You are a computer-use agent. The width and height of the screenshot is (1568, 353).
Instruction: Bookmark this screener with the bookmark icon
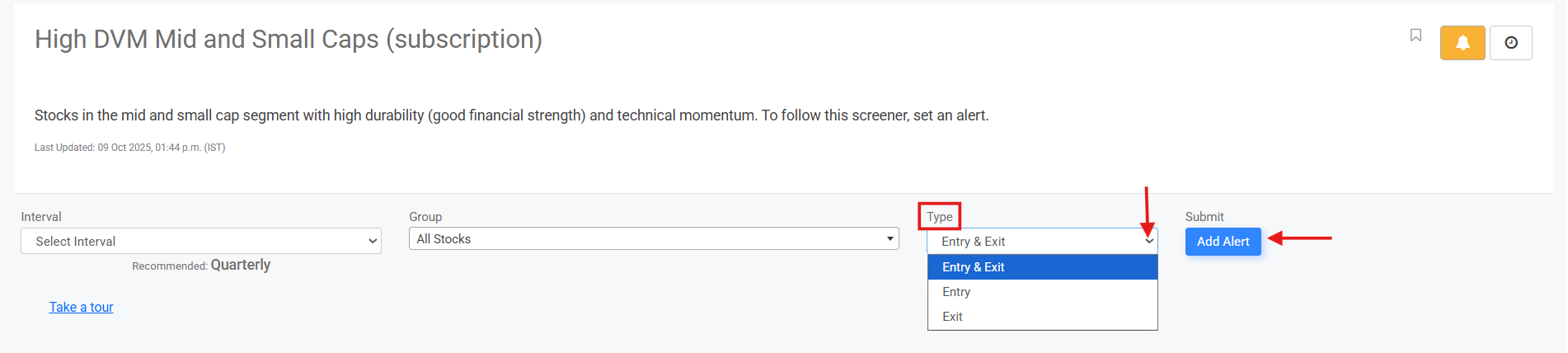point(1415,35)
